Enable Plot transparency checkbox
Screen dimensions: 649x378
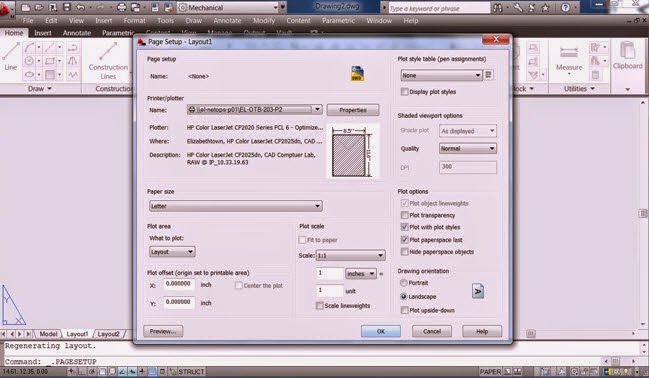coord(405,215)
